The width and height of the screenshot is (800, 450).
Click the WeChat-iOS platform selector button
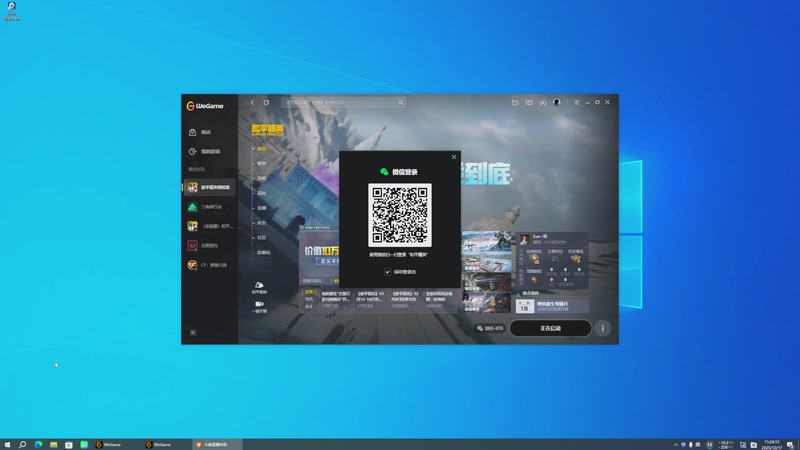(490, 328)
